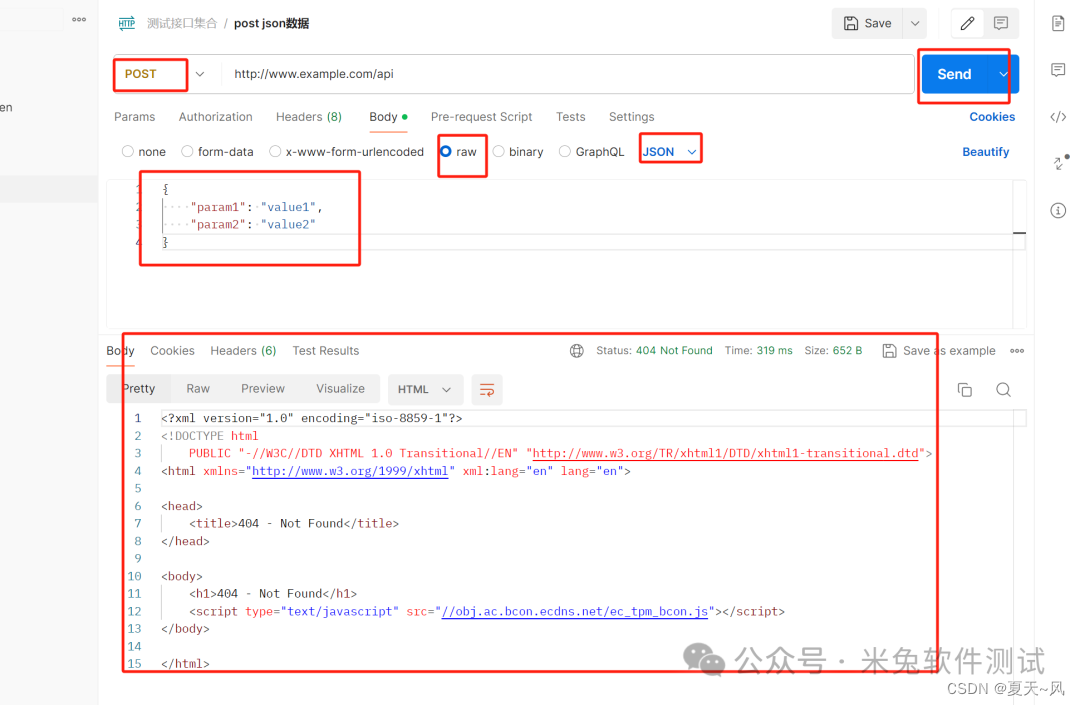This screenshot has height=705, width=1080.
Task: Switch response view to Pretty
Action: (138, 389)
